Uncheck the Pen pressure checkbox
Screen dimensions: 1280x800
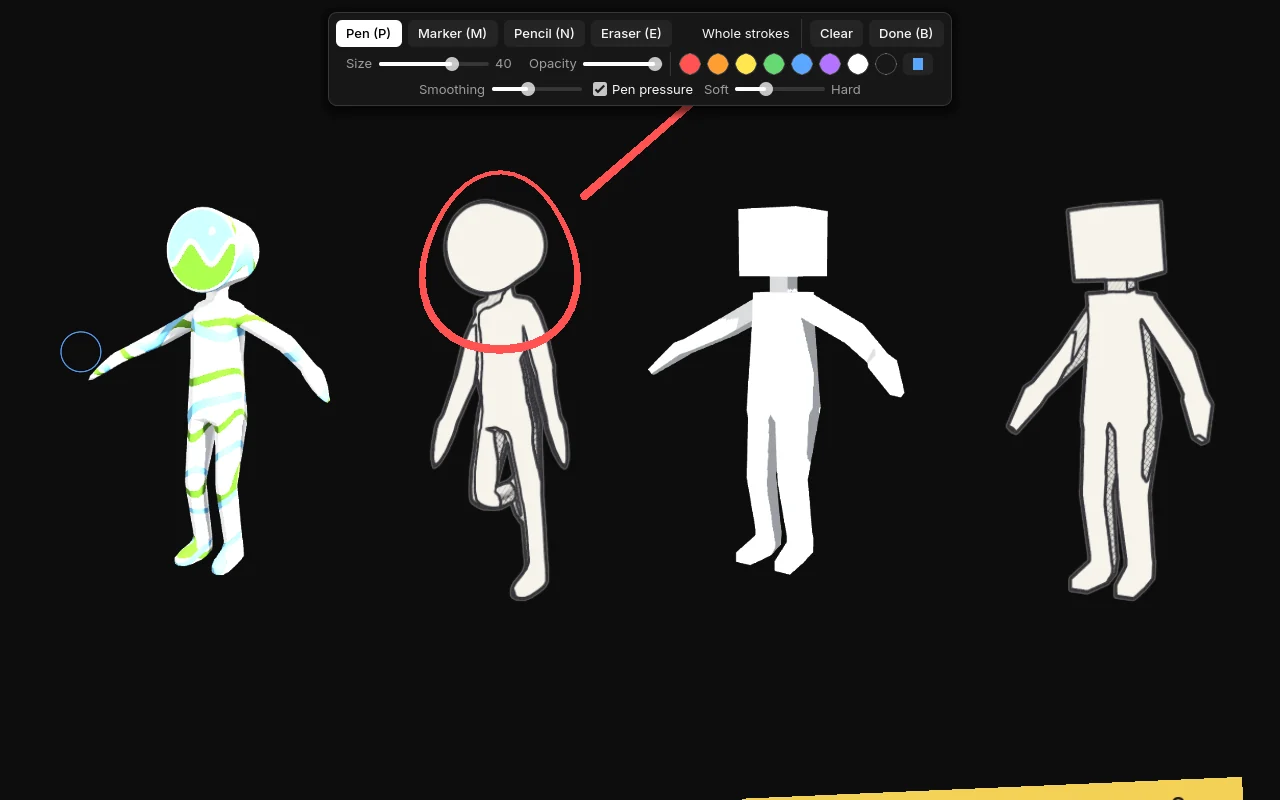coord(600,89)
